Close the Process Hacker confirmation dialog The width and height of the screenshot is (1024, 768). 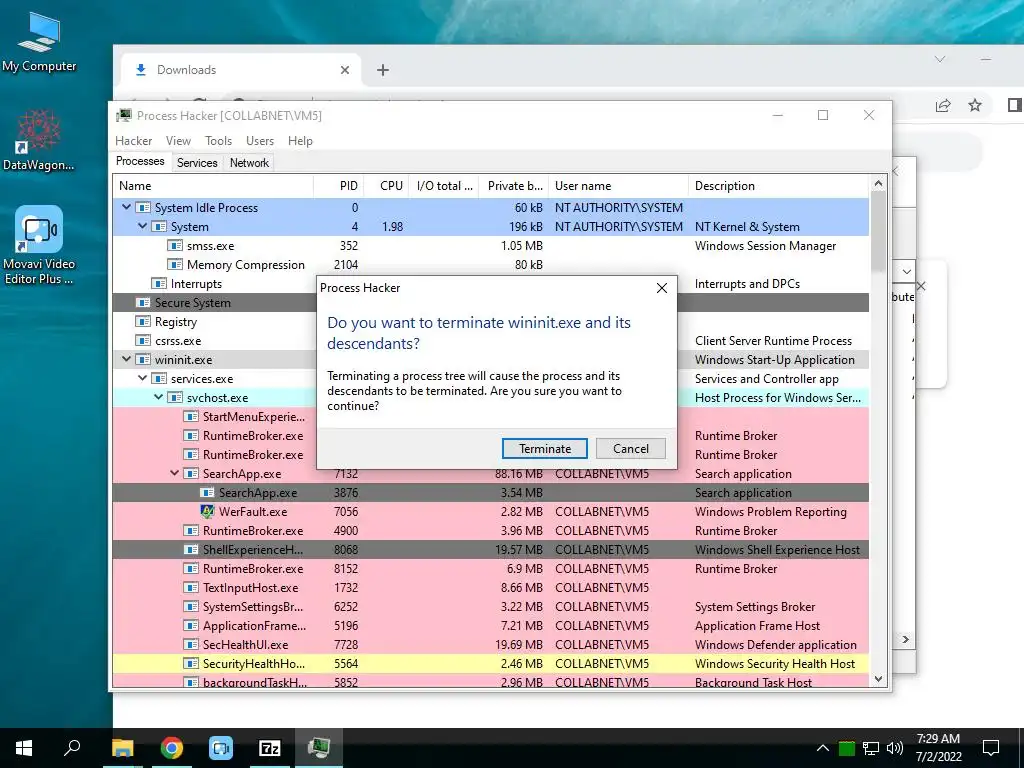(x=662, y=288)
